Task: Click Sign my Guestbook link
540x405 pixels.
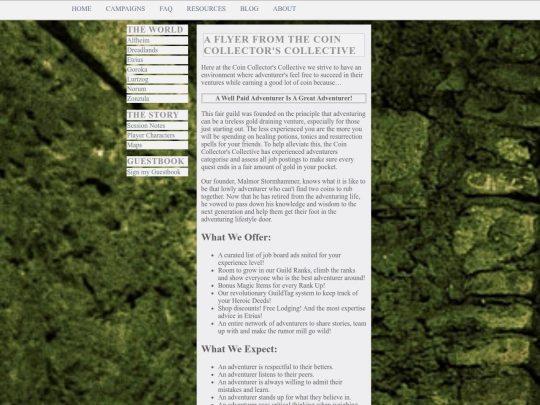Action: pos(154,172)
